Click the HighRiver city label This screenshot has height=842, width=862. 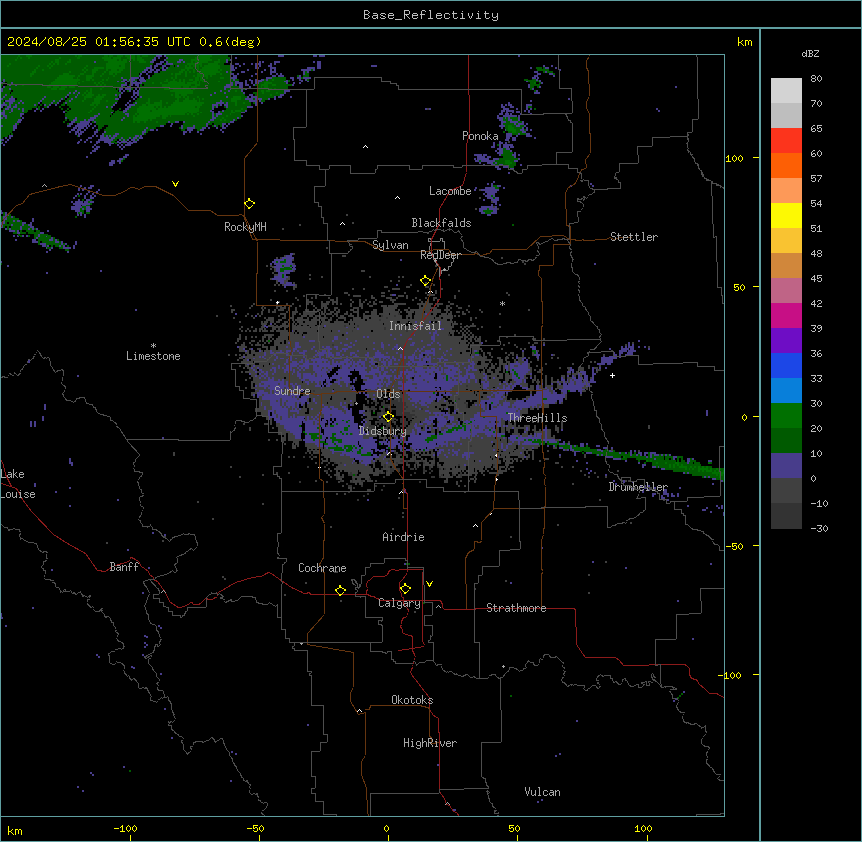[x=430, y=743]
